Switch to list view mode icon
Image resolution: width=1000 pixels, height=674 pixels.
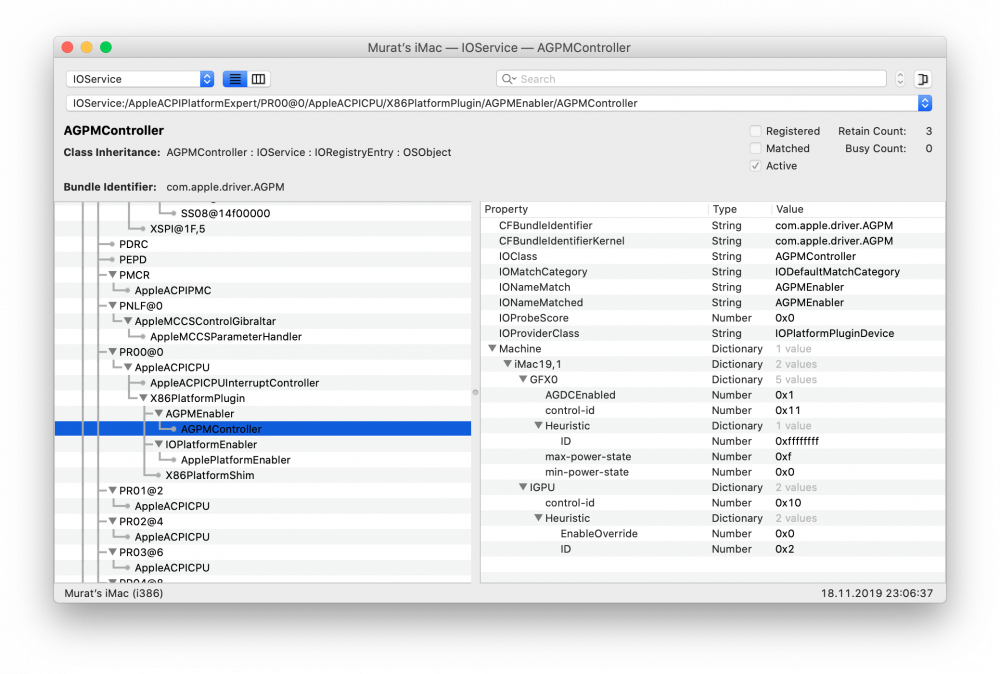tap(235, 79)
